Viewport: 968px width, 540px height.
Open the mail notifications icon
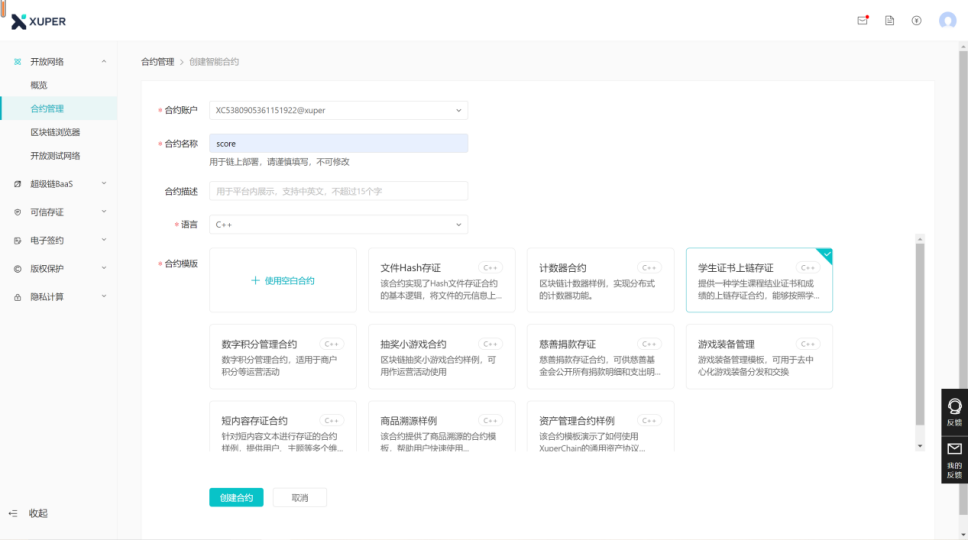coord(863,21)
